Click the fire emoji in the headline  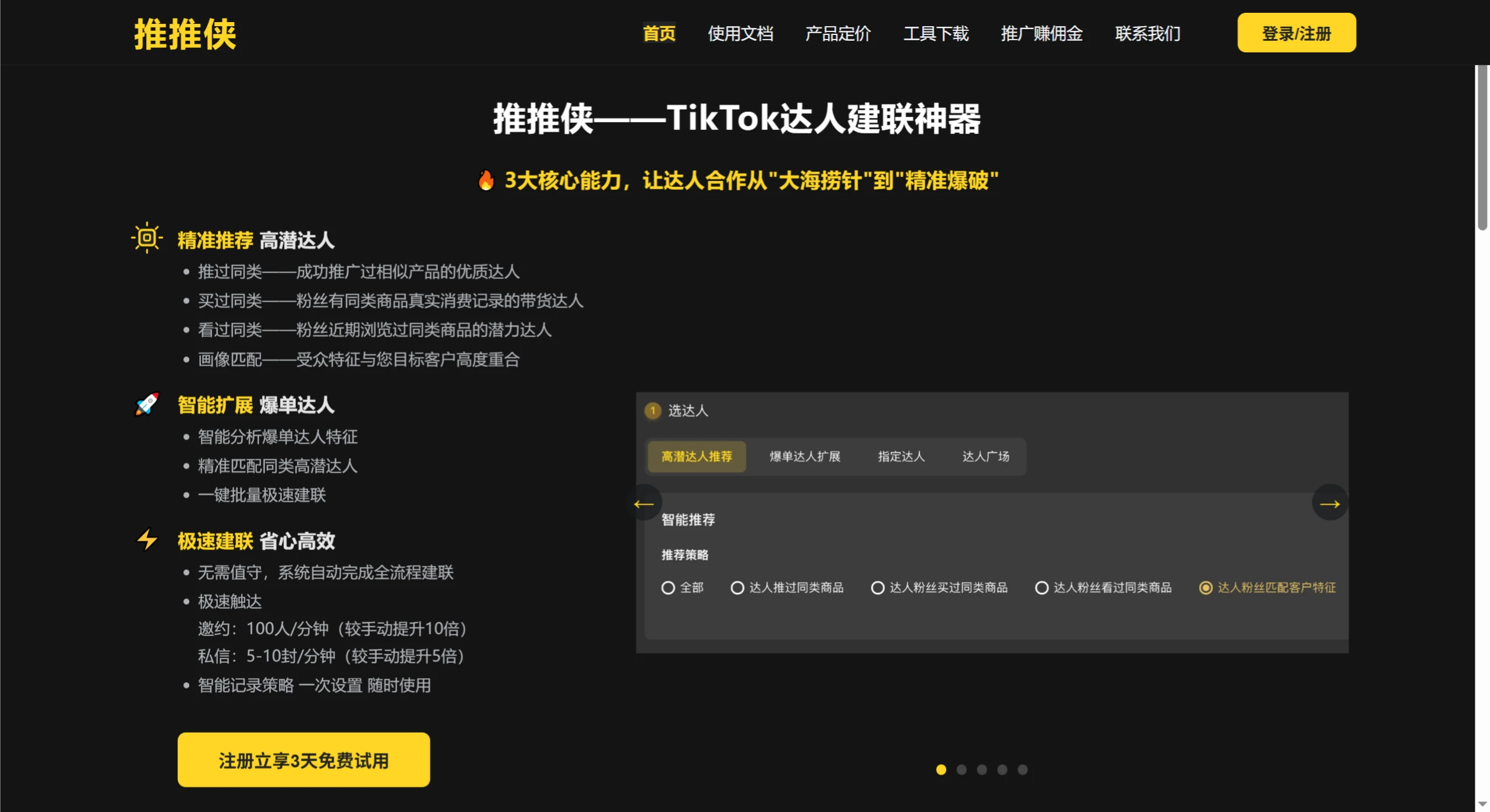coord(485,181)
